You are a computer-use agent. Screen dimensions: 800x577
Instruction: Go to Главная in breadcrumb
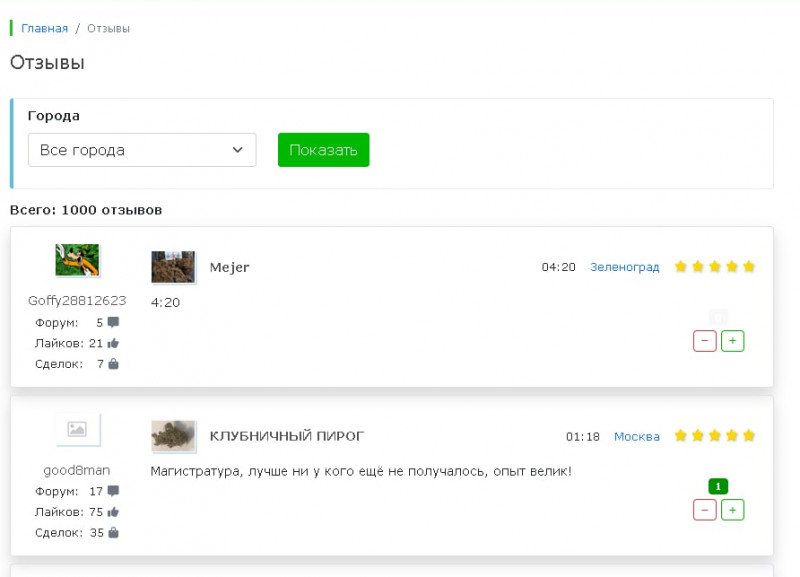pyautogui.click(x=45, y=28)
